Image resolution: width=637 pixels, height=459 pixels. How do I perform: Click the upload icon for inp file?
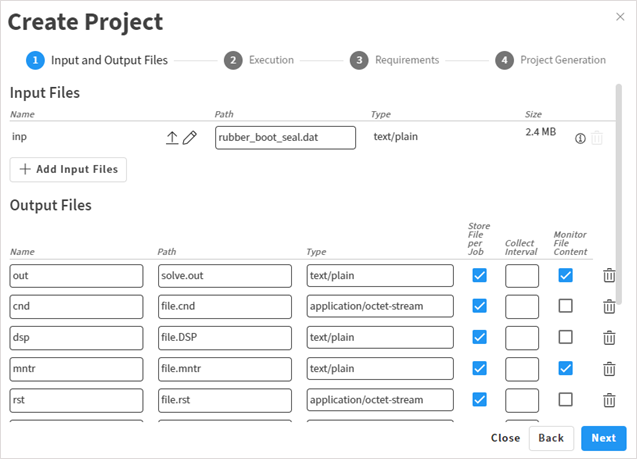click(x=172, y=137)
